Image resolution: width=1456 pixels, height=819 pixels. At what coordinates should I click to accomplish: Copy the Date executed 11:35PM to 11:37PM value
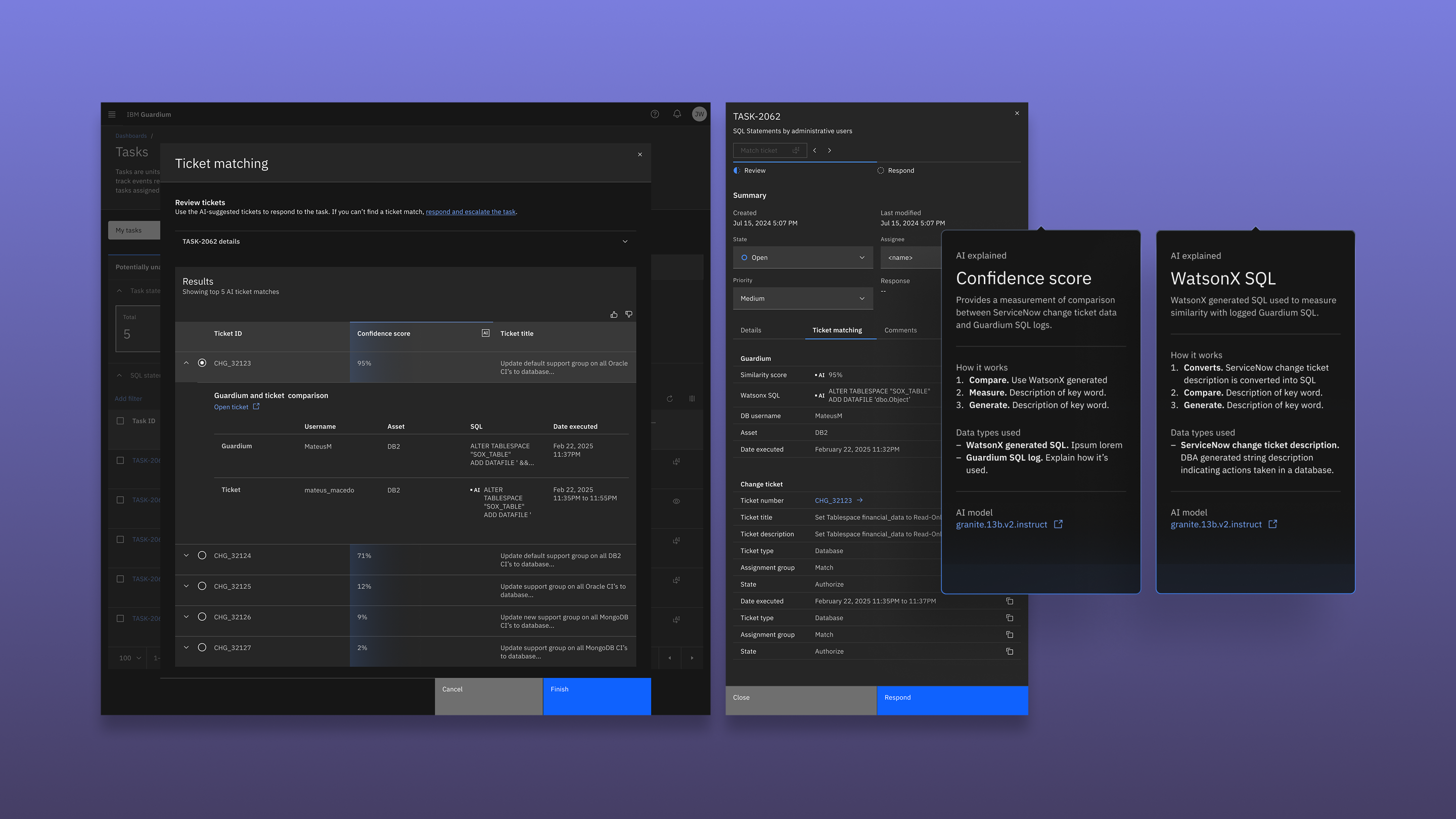(x=1010, y=602)
